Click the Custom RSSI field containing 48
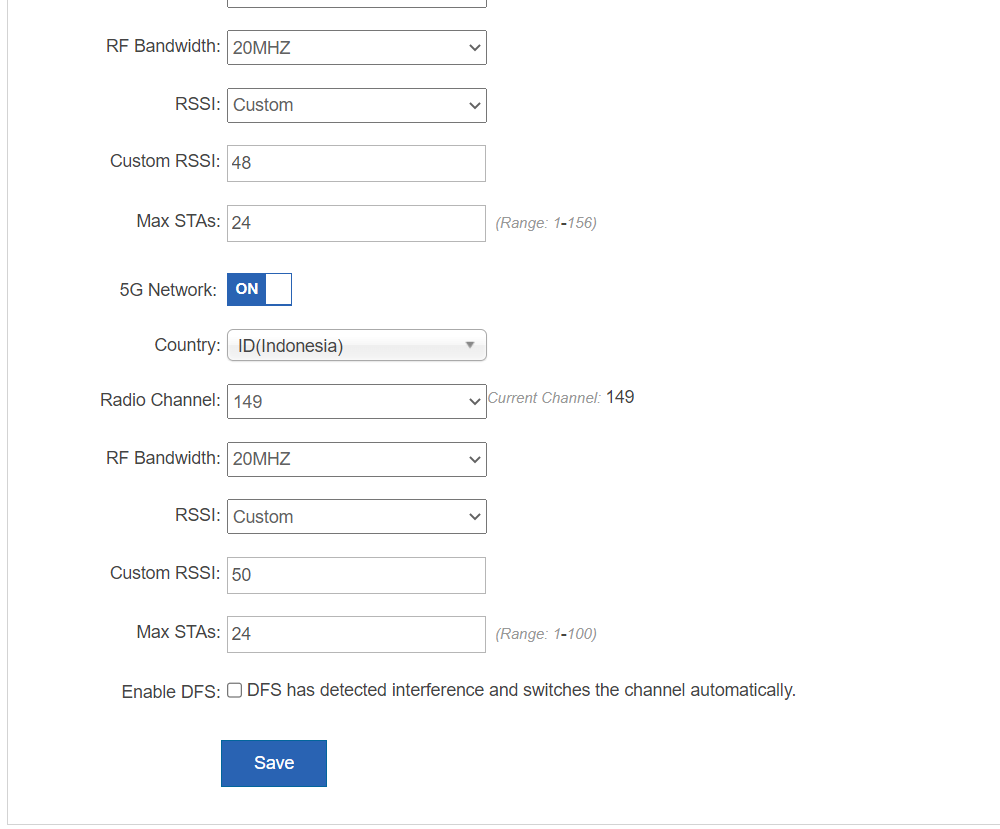1000x829 pixels. [x=357, y=163]
